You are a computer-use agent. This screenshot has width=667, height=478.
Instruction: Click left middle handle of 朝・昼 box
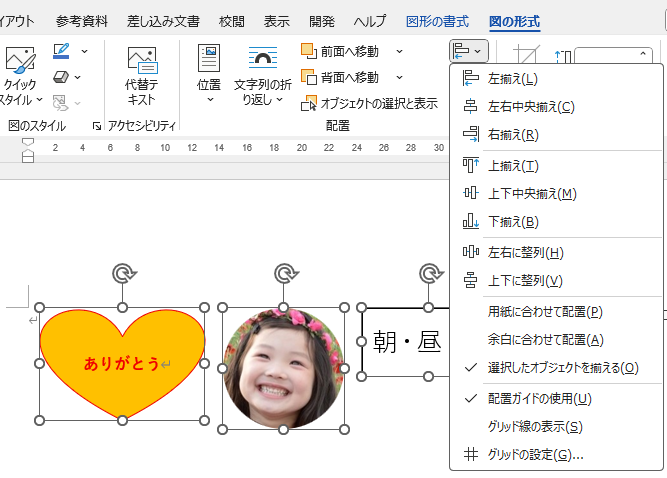(x=362, y=341)
